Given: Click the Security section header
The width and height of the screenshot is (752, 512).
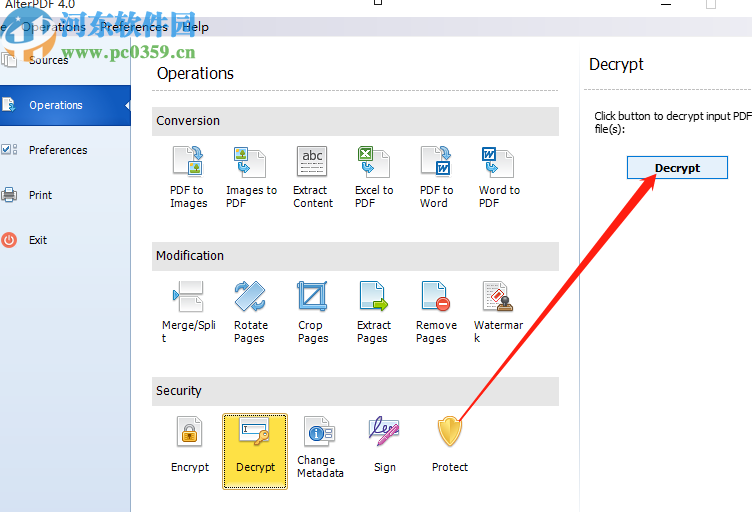Looking at the screenshot, I should [x=355, y=391].
